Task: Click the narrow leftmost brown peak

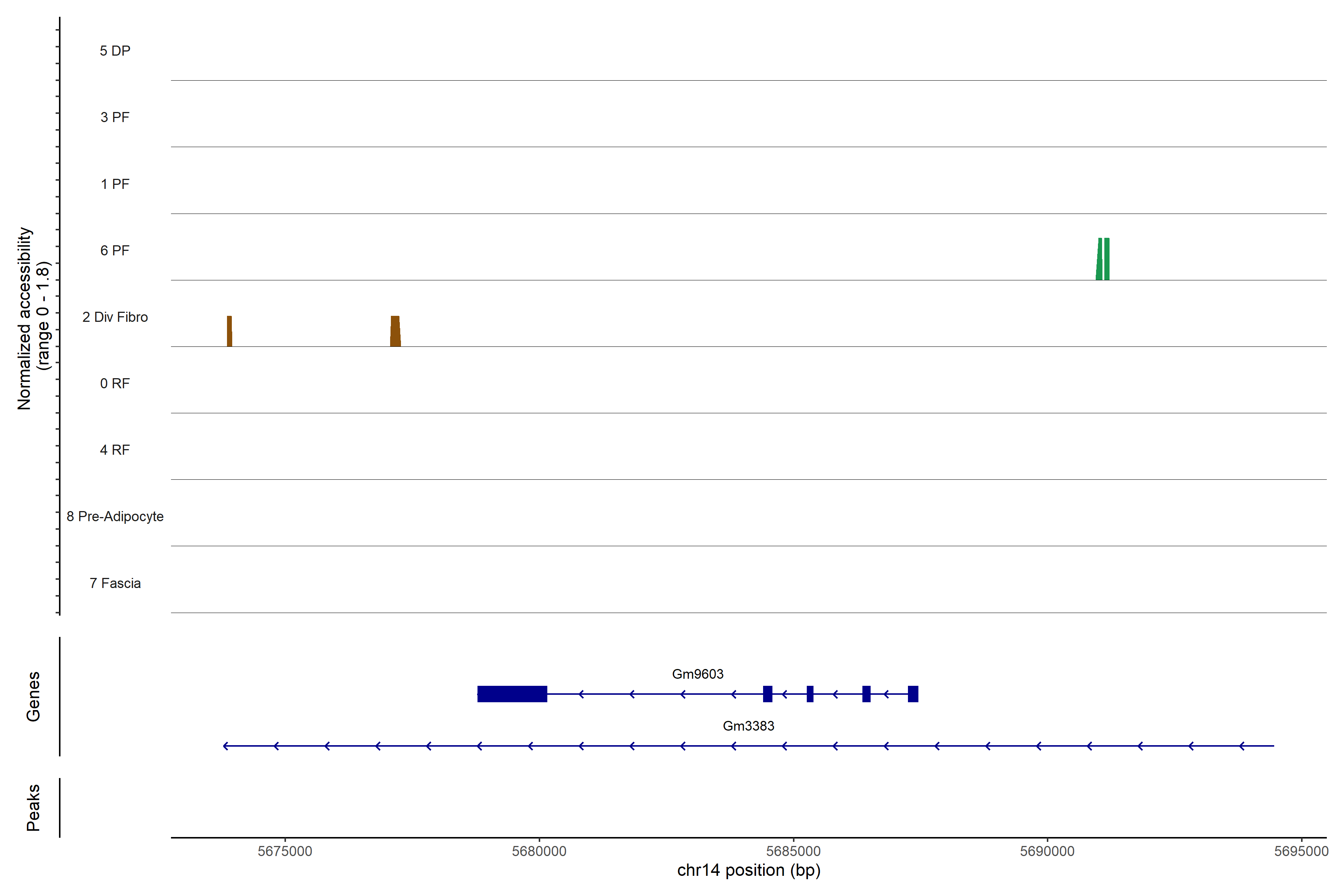Action: 229,332
